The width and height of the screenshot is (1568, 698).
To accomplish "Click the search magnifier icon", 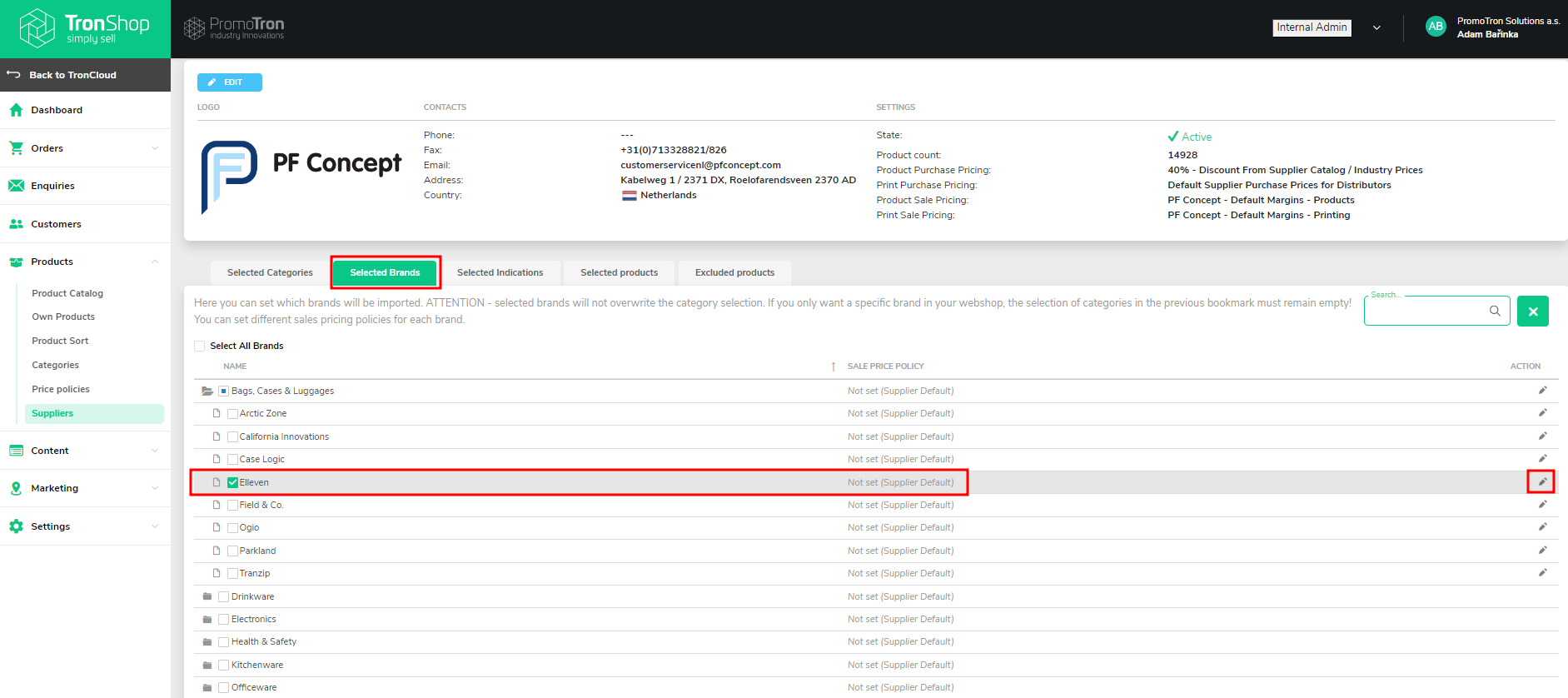I will tap(1495, 311).
